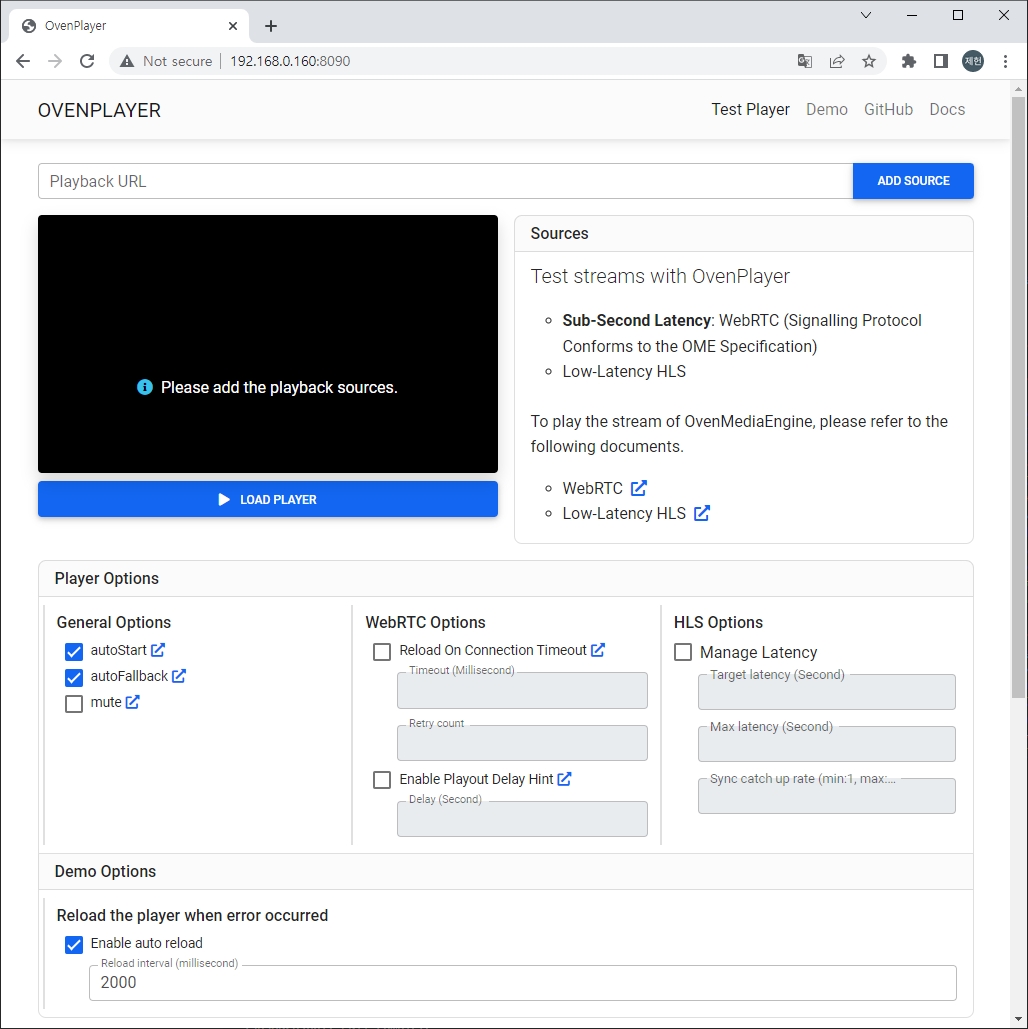This screenshot has height=1029, width=1028.
Task: Expand the tab search chevron
Action: click(x=866, y=15)
